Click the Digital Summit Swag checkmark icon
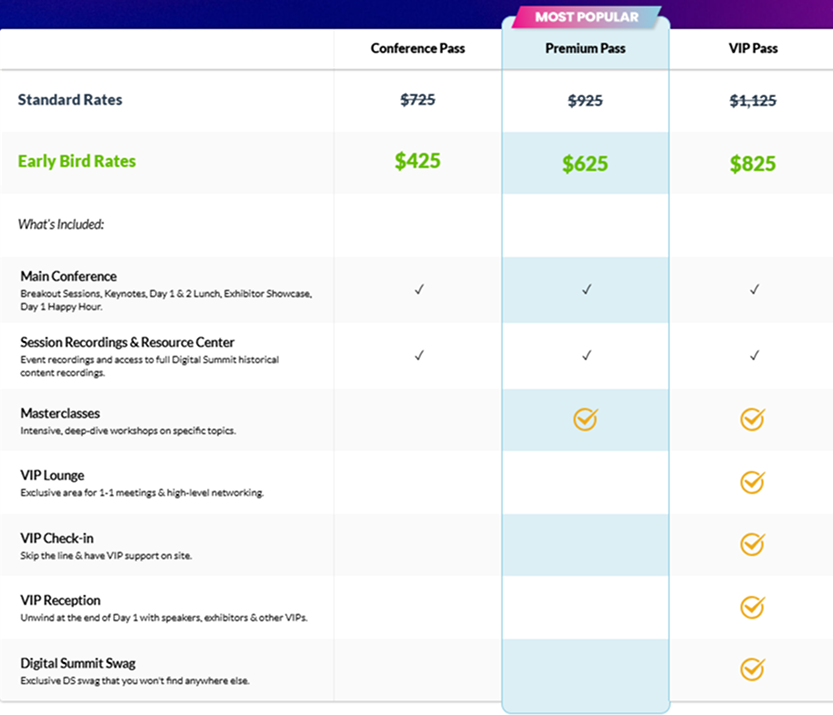Image resolution: width=833 pixels, height=715 pixels. pyautogui.click(x=752, y=668)
